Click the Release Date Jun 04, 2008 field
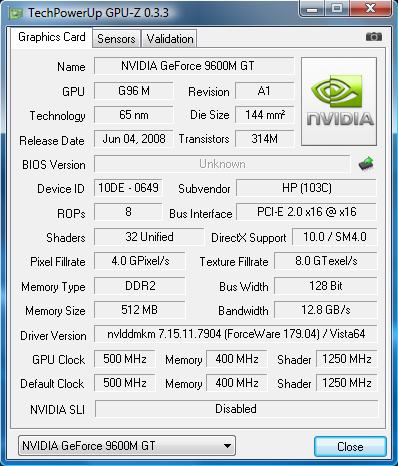Viewport: 398px width, 466px height. click(134, 139)
